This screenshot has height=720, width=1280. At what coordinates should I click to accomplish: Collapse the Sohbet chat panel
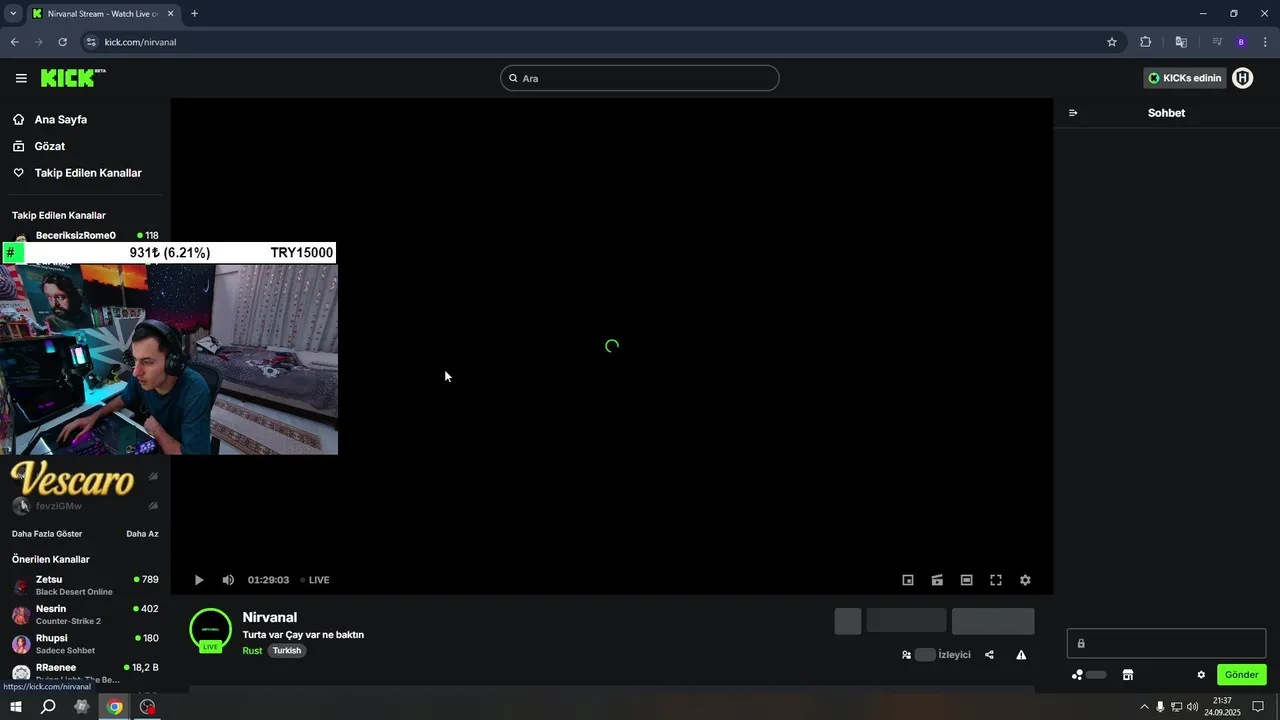(x=1073, y=113)
